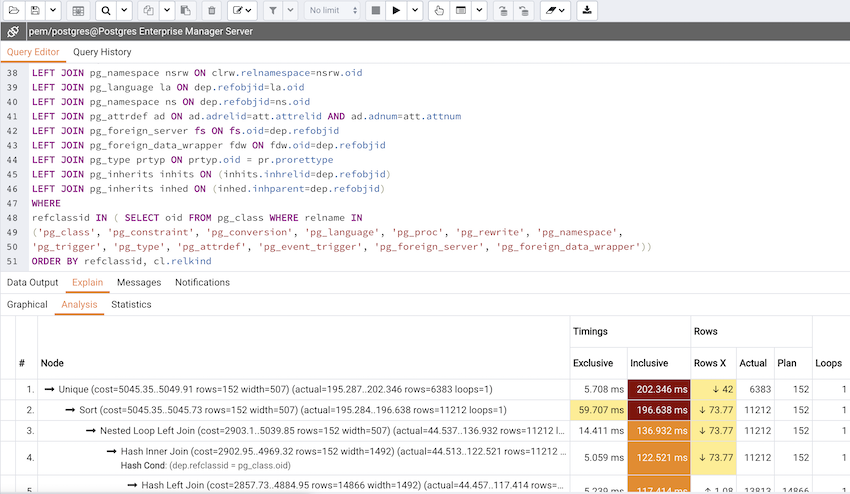The width and height of the screenshot is (850, 494).
Task: Click line number 47 in the gutter
Action: pos(12,203)
